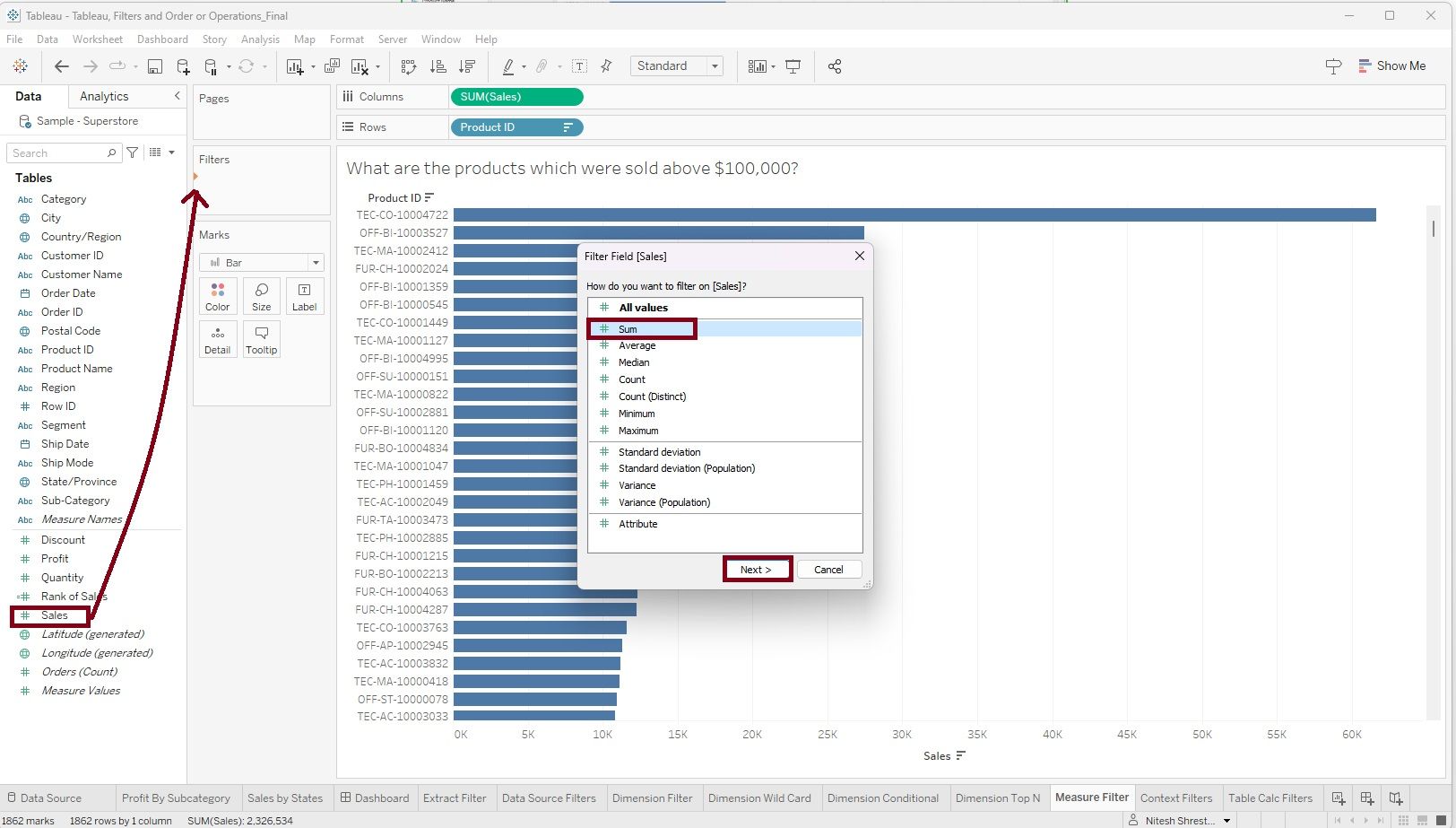Add a new worksheet tab icon

tap(1338, 797)
